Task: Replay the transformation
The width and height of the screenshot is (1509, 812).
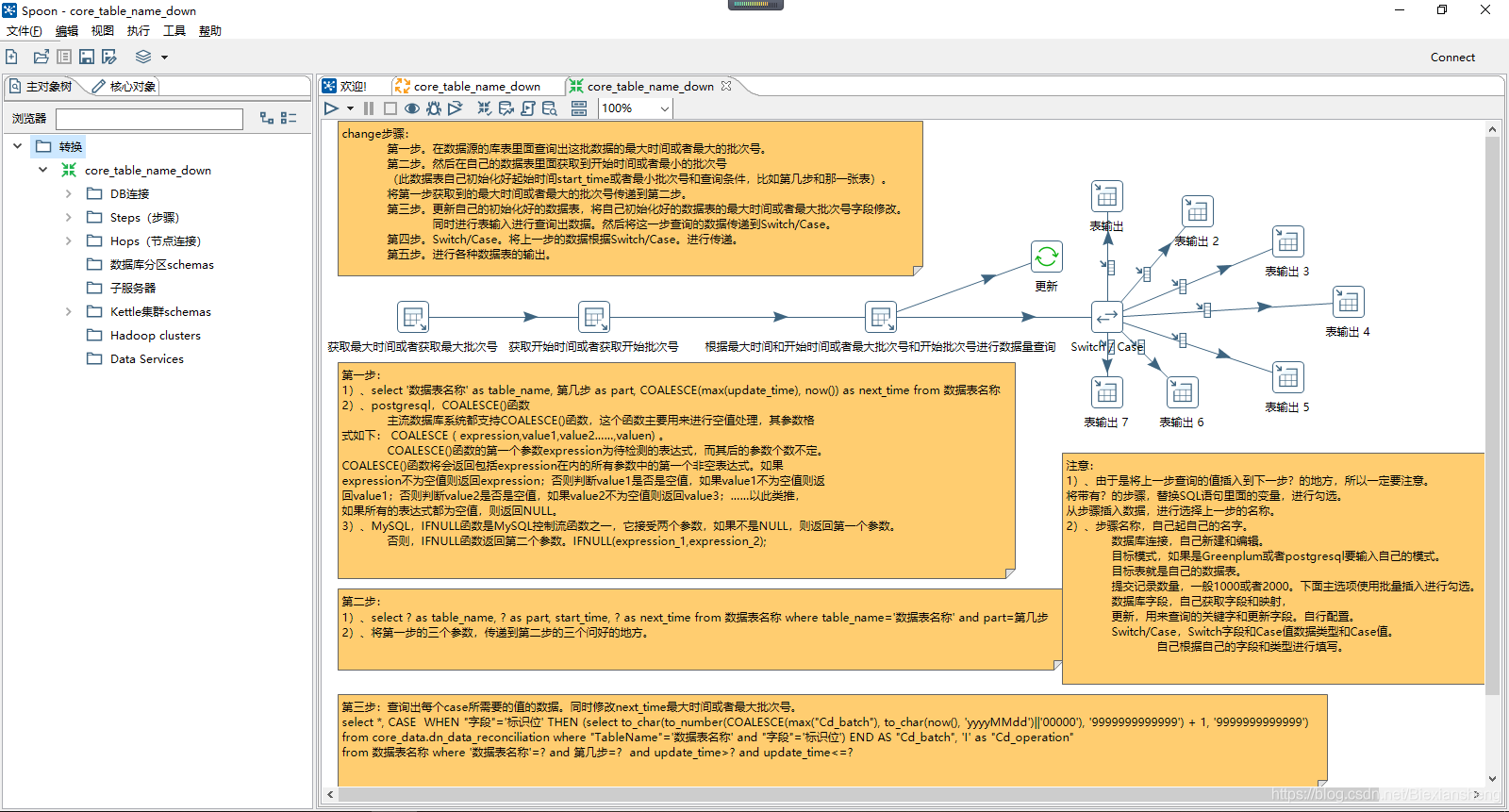Action: tap(456, 108)
